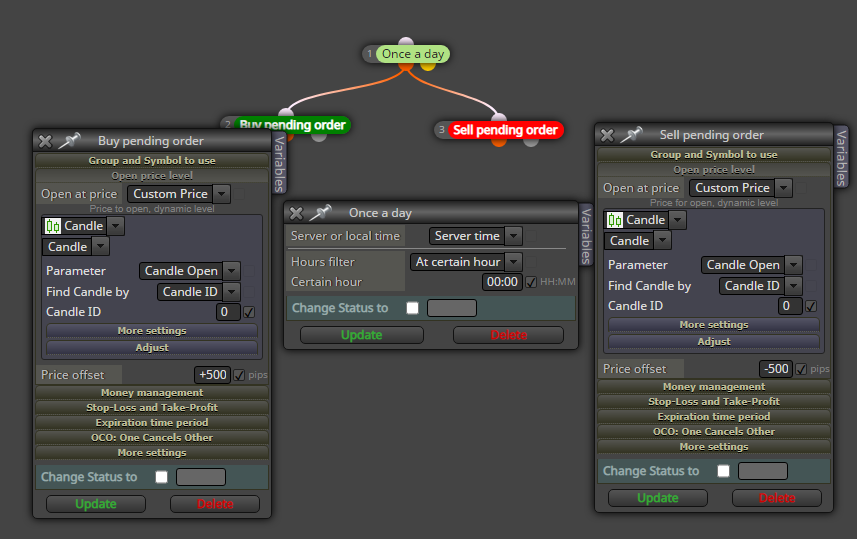Click Update in Sell pending order panel
Screen dimensions: 857x539
click(658, 498)
